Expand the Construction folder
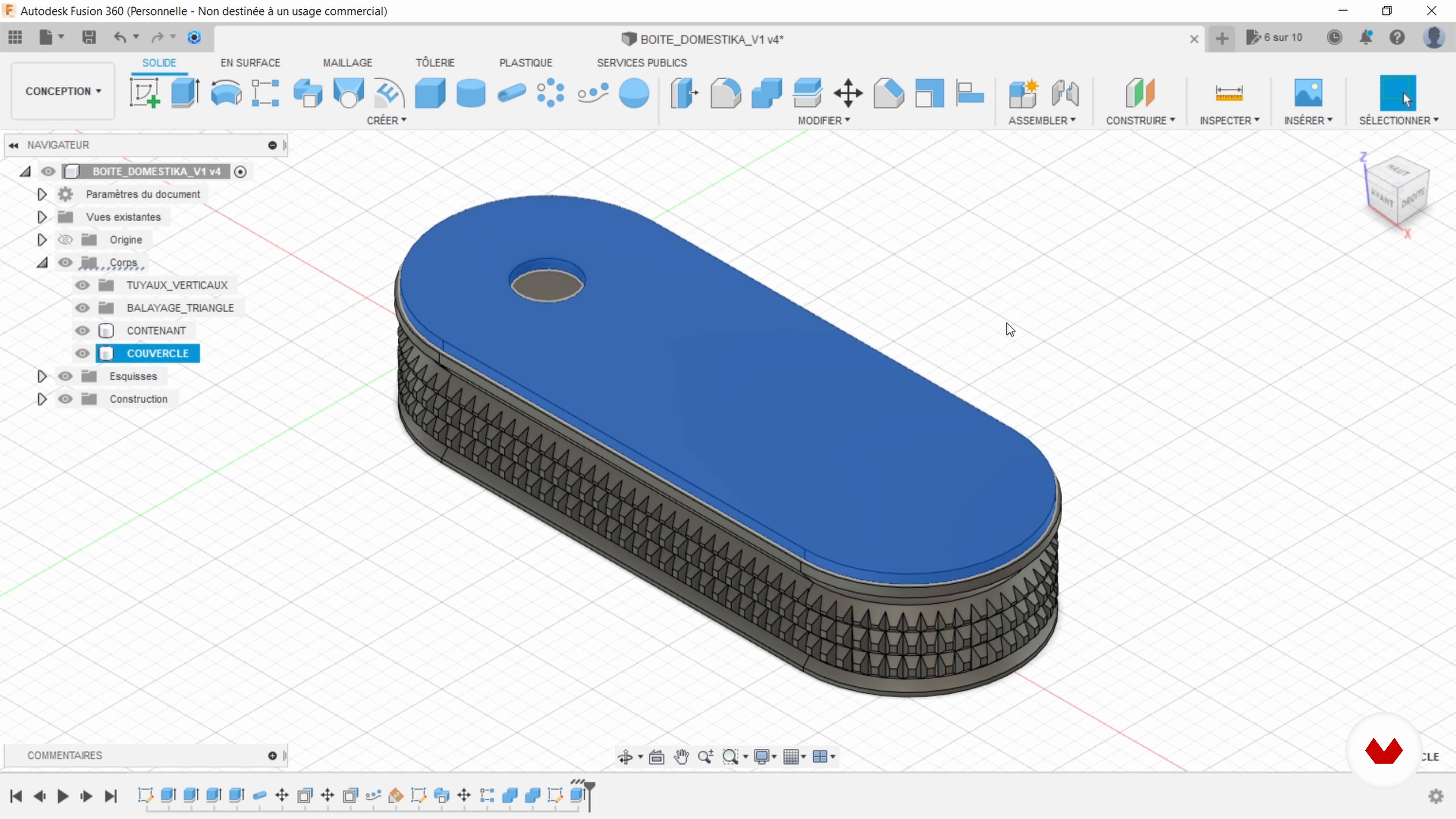Image resolution: width=1456 pixels, height=819 pixels. (41, 399)
